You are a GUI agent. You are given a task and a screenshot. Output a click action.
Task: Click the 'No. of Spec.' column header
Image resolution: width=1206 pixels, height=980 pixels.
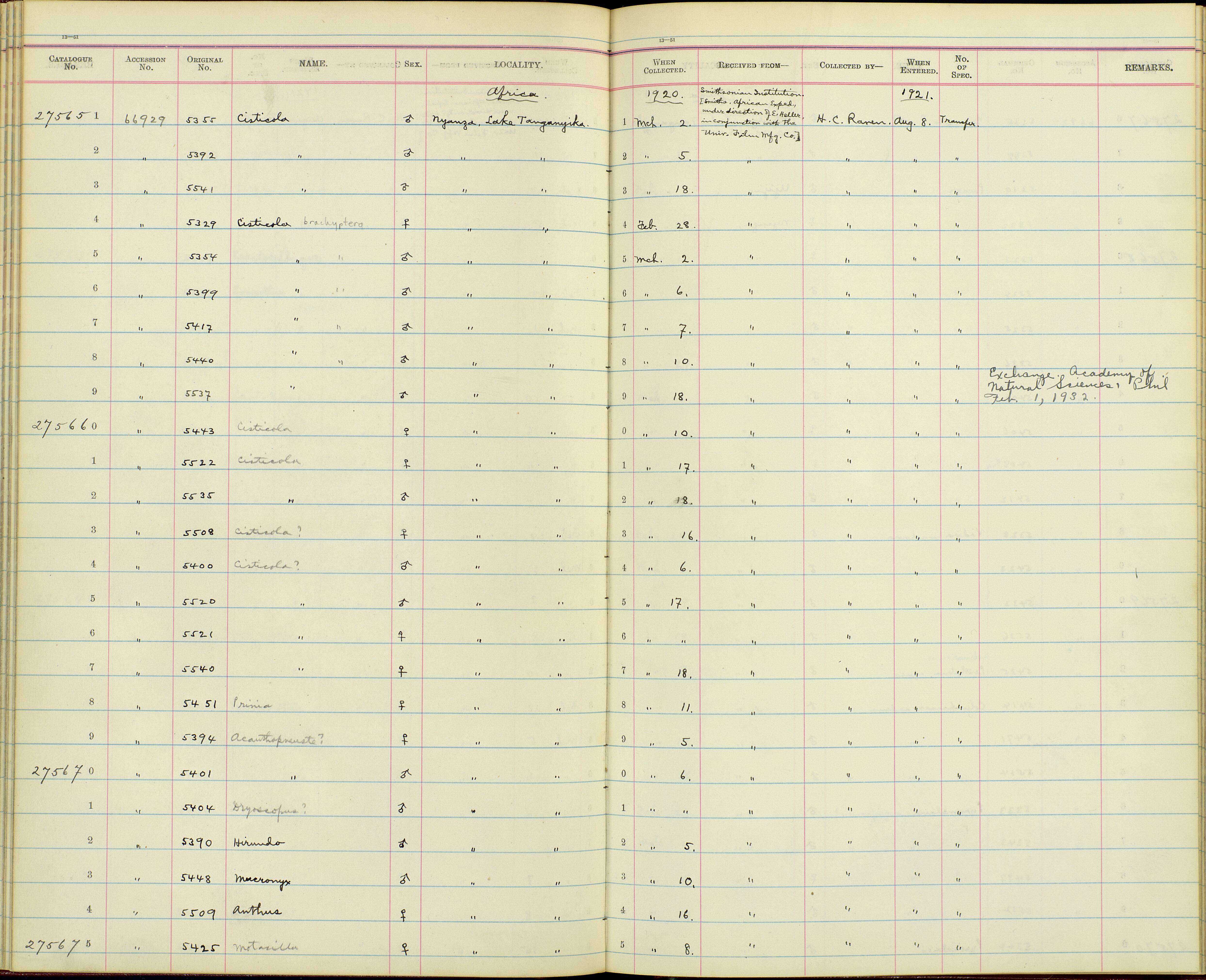pos(961,67)
